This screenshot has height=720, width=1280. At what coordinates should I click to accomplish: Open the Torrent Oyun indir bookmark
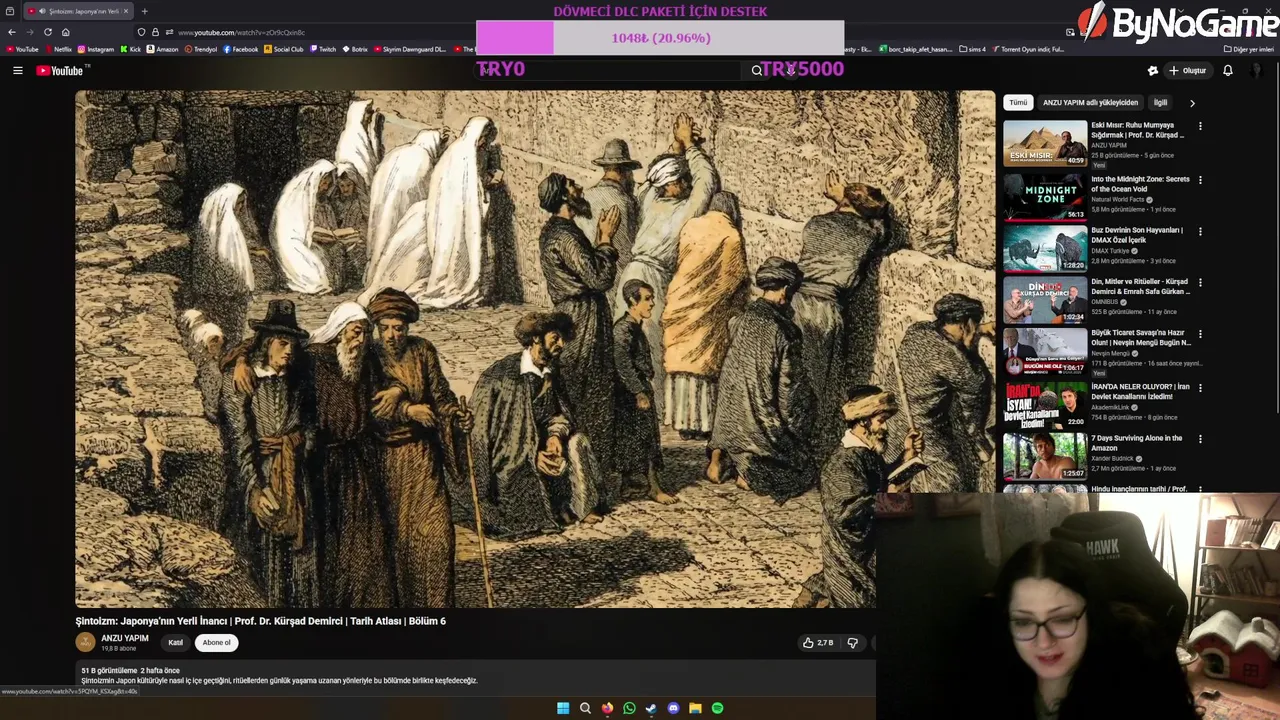pyautogui.click(x=1028, y=49)
